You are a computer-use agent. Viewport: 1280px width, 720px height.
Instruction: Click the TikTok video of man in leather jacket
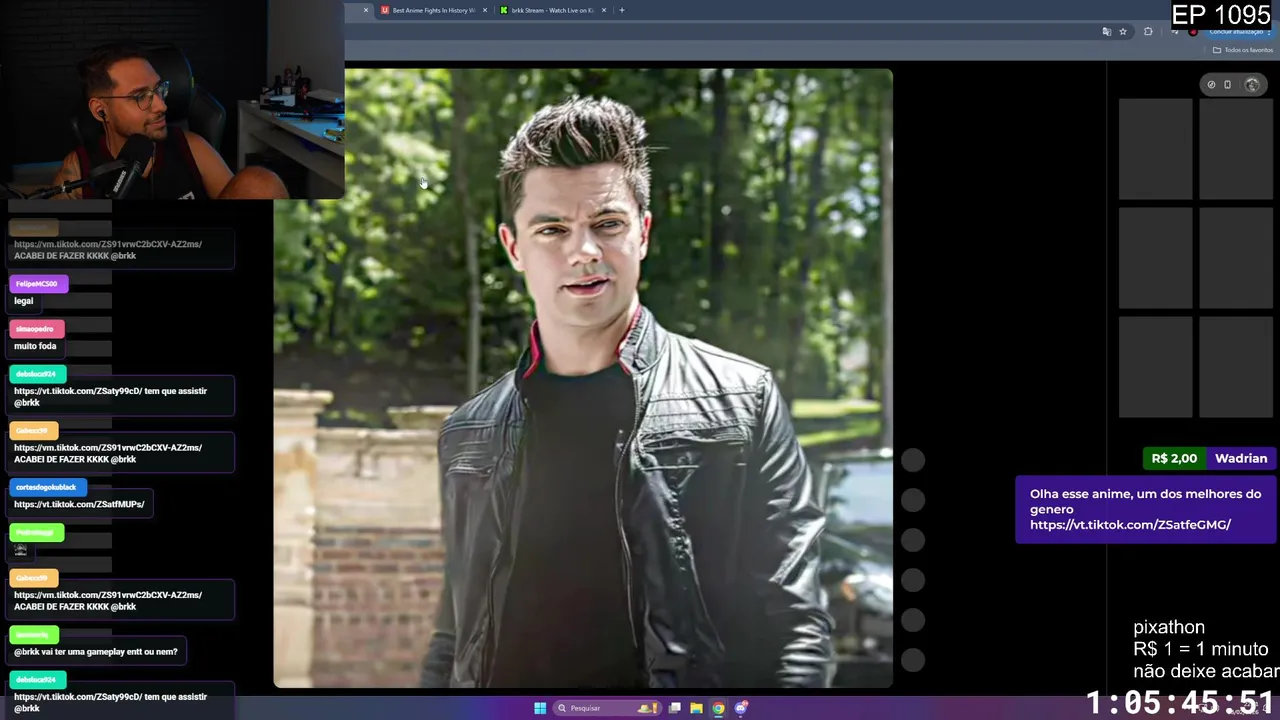583,378
